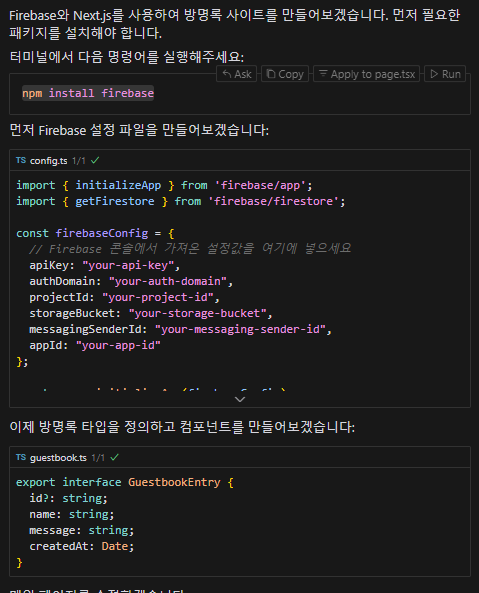Screen dimensions: 479x593
Task: Click the 'name: string;' line
Action: click(72, 514)
